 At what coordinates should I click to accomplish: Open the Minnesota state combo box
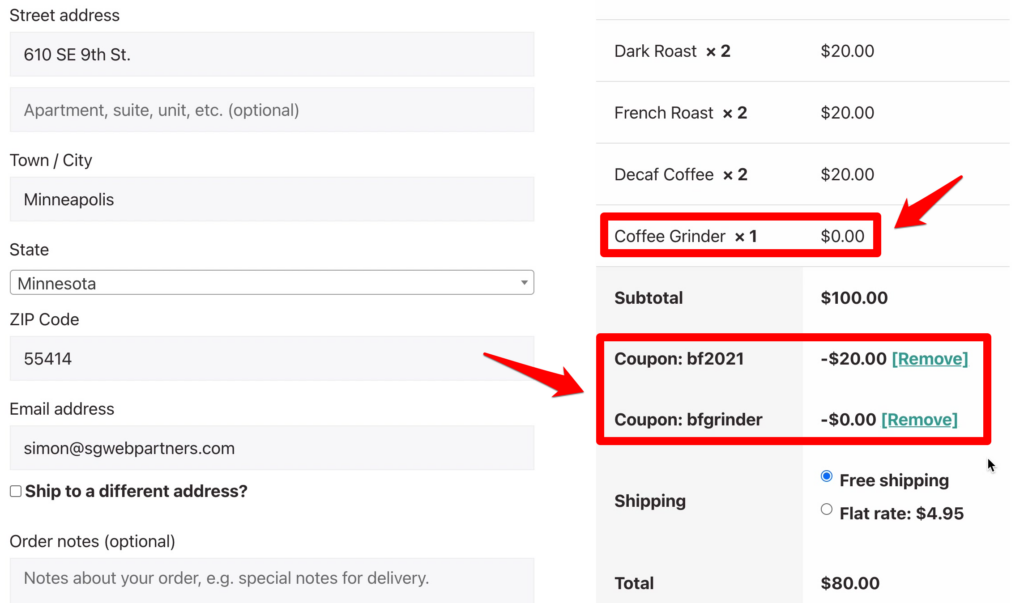272,283
